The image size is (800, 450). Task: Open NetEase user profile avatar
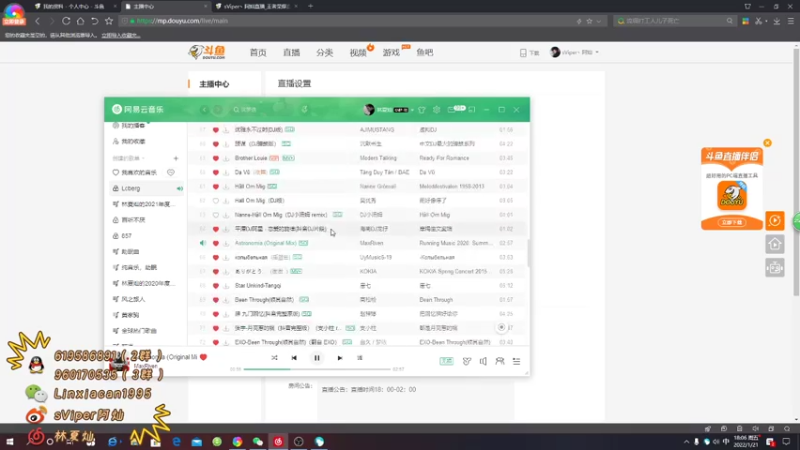pyautogui.click(x=369, y=110)
